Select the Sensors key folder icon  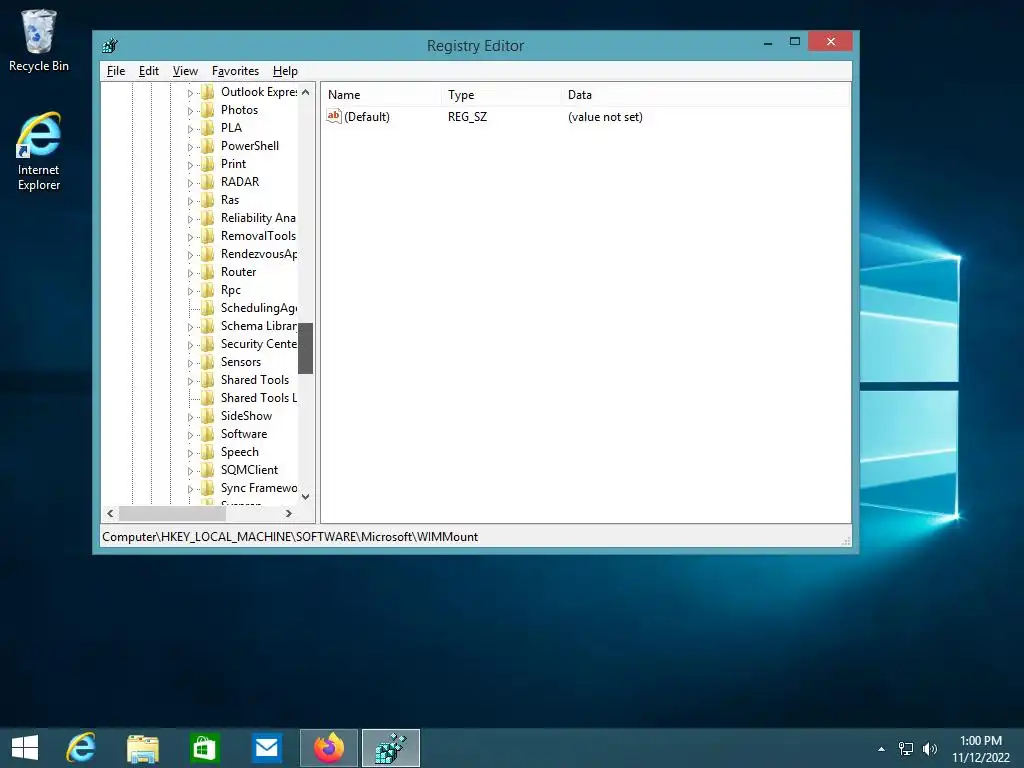pyautogui.click(x=208, y=362)
